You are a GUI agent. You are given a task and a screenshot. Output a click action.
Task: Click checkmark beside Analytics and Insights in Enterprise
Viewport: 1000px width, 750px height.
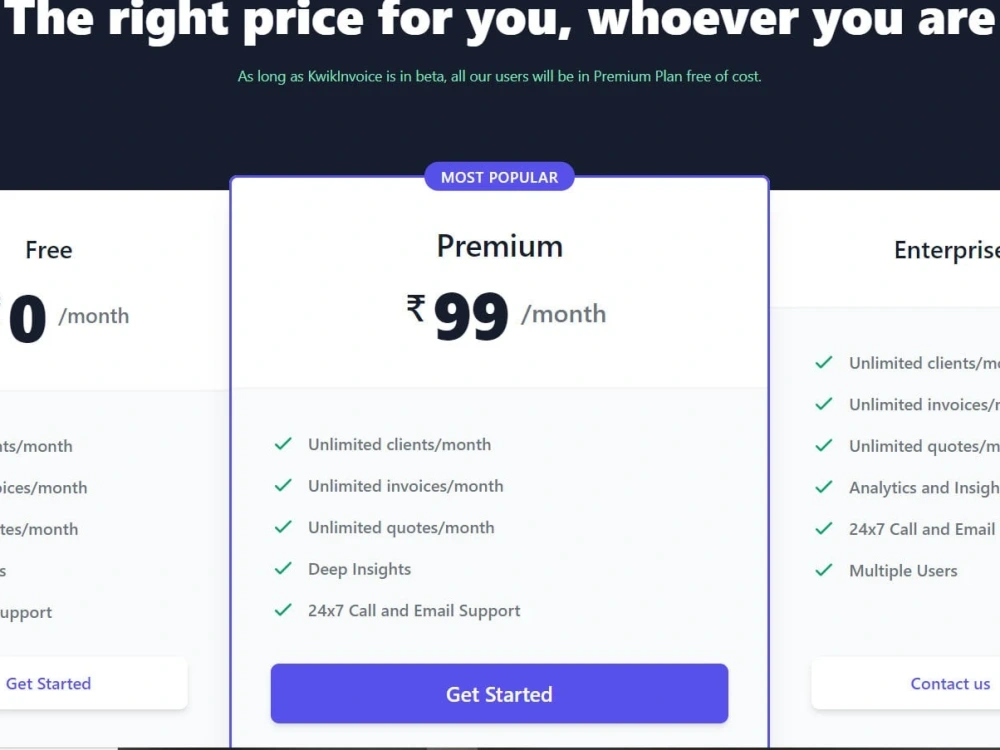click(x=824, y=487)
